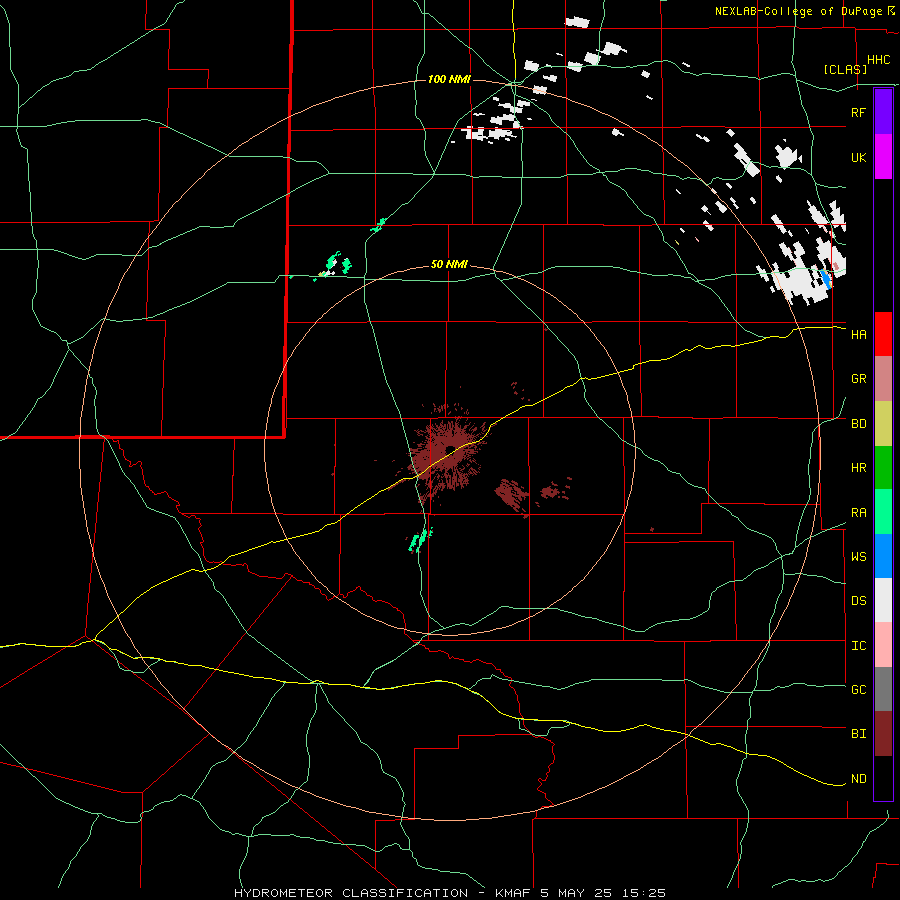Viewport: 900px width, 900px height.
Task: Click the DS legend label
Action: (858, 601)
